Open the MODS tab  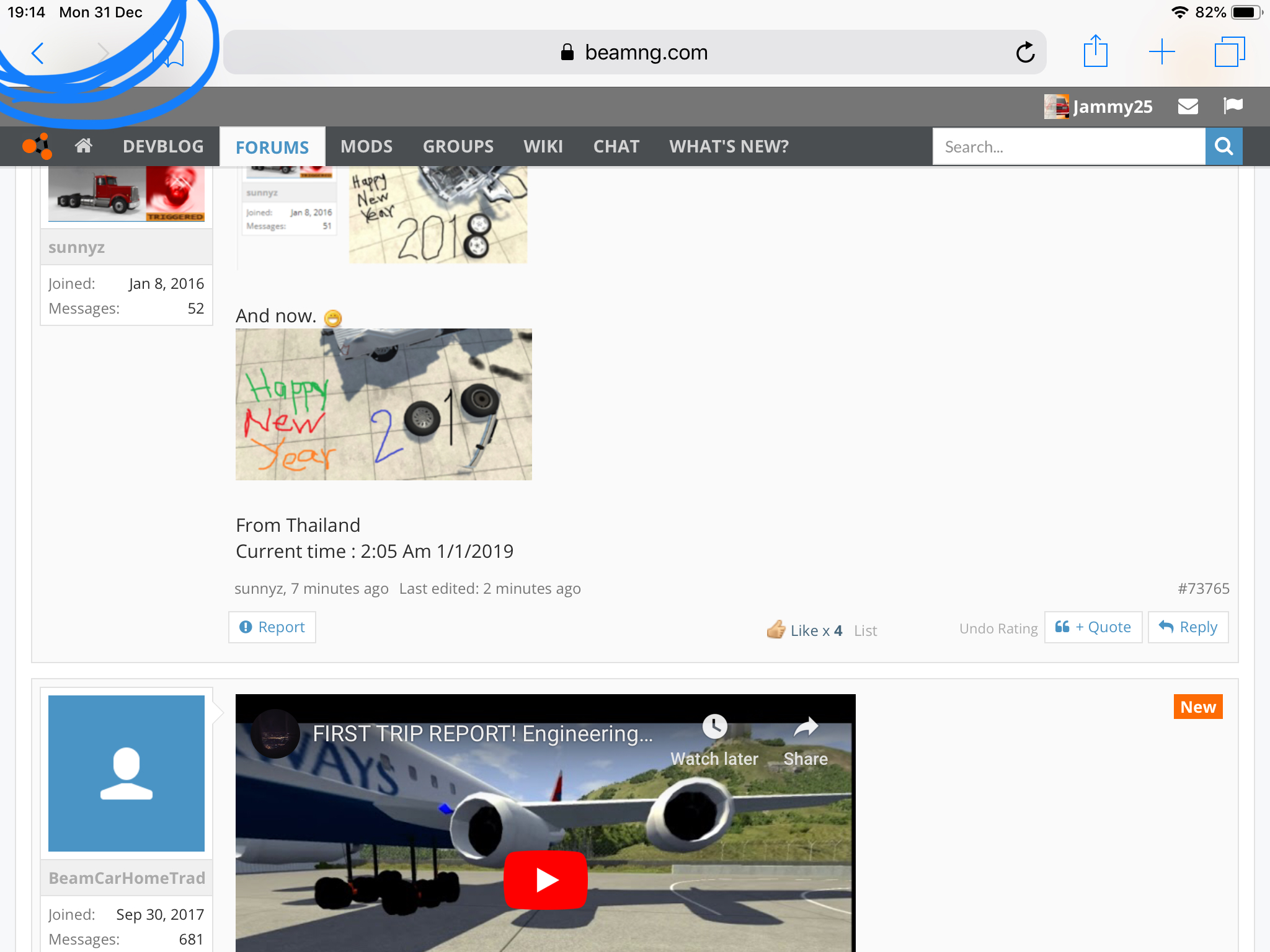(x=366, y=146)
